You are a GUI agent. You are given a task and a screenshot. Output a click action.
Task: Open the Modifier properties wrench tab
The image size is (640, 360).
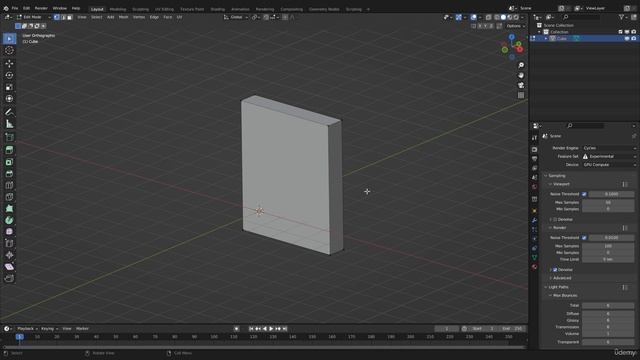534,220
